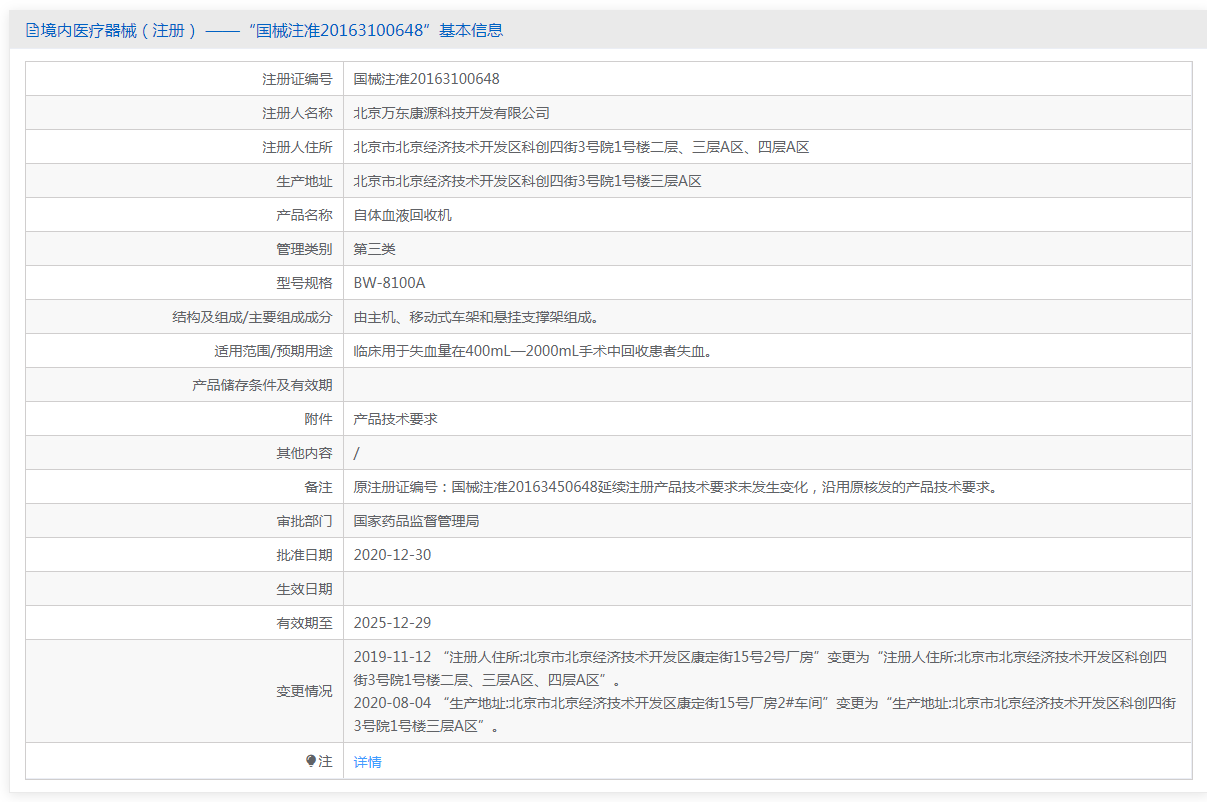Click registration number 国械注准20163100648 in the table
Image resolution: width=1207 pixels, height=802 pixels.
[x=426, y=79]
